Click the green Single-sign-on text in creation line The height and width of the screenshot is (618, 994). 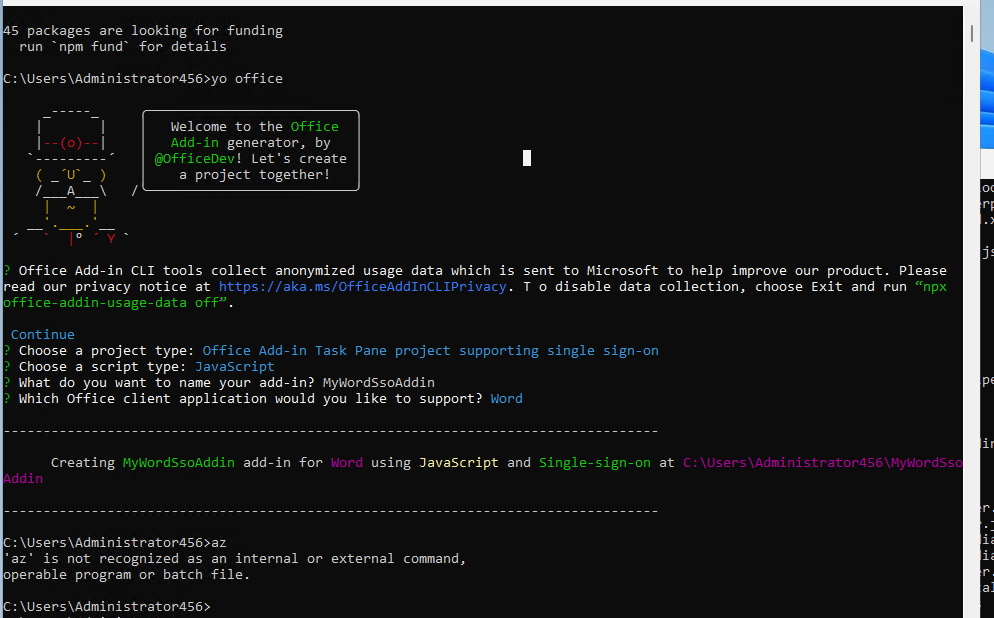[595, 463]
